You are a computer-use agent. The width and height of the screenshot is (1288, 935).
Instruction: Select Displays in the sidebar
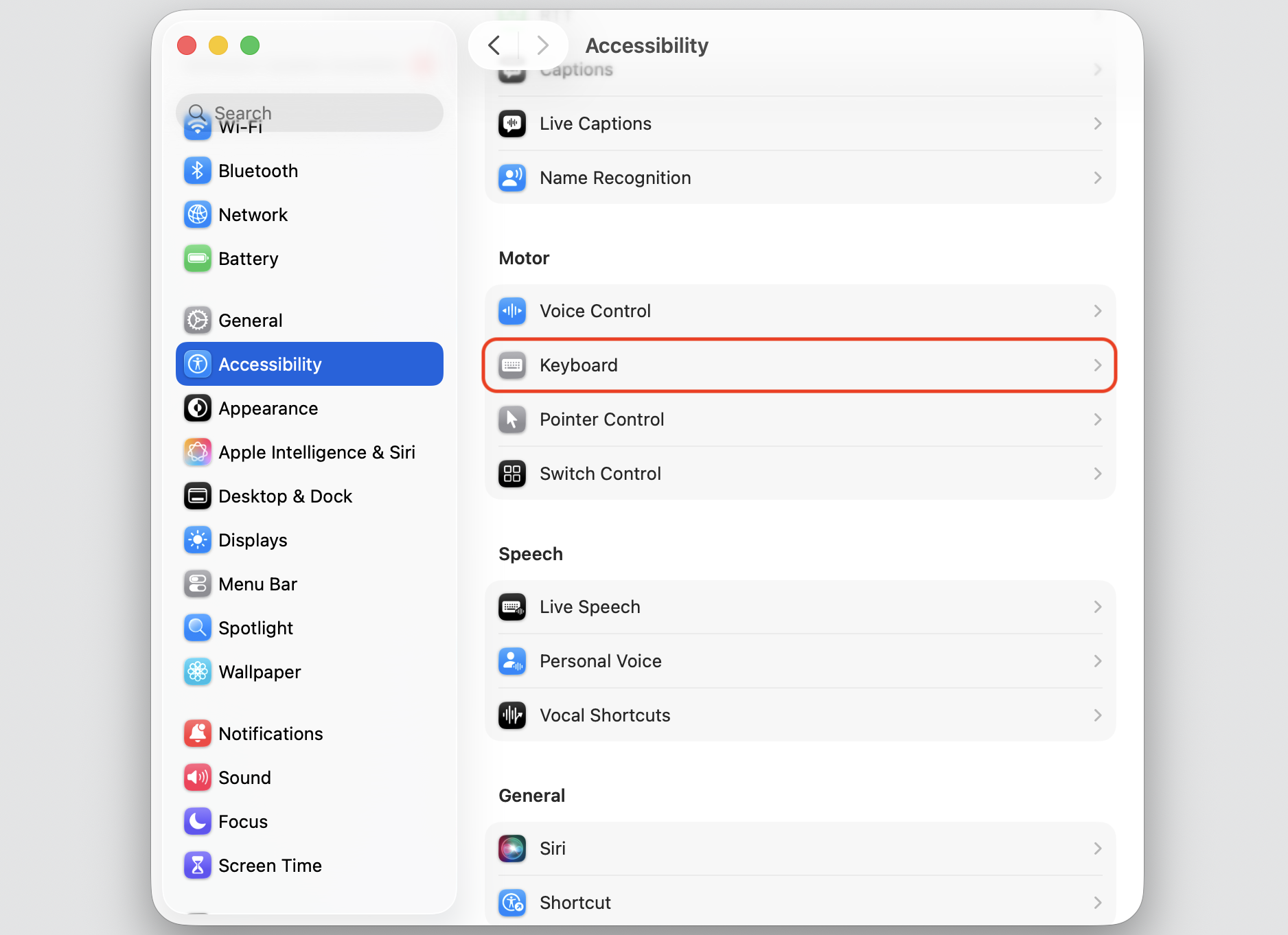(x=310, y=540)
